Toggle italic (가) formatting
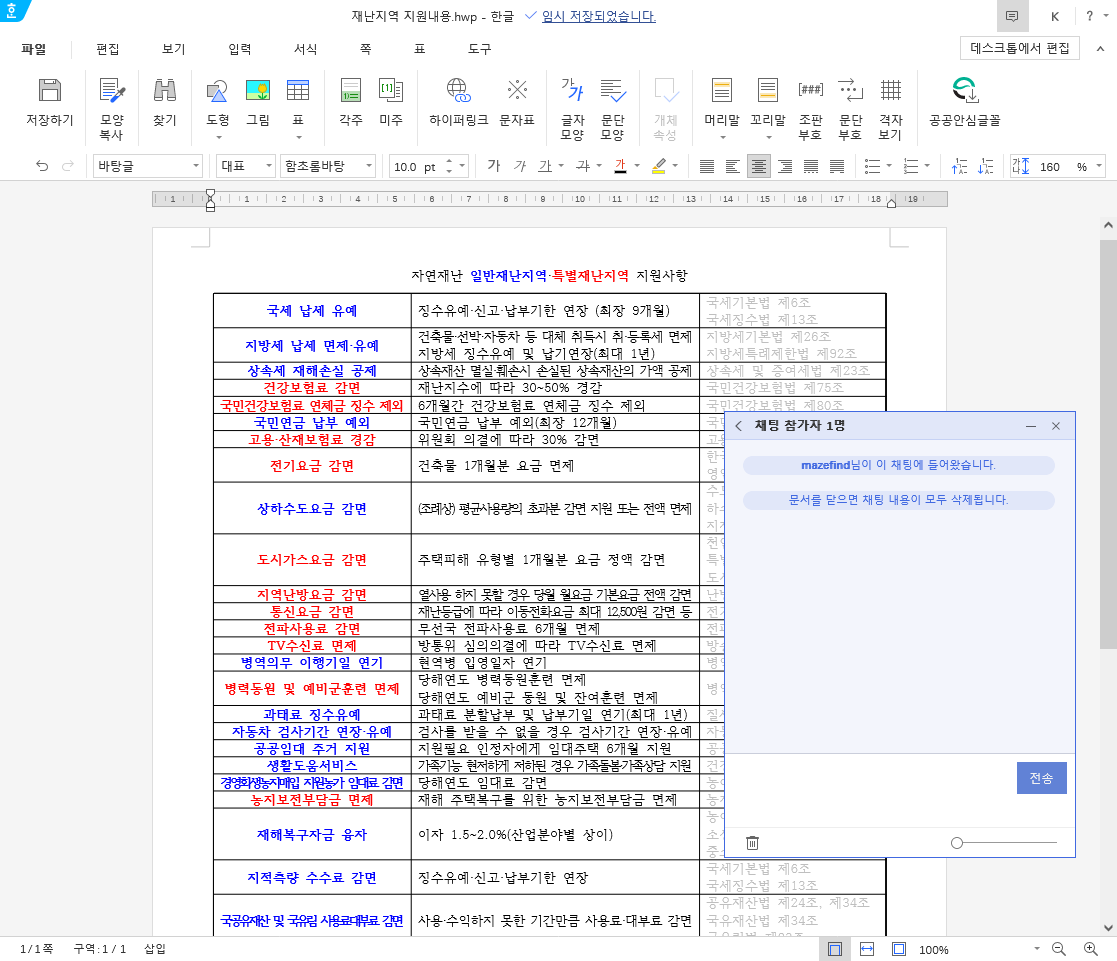 pyautogui.click(x=519, y=166)
